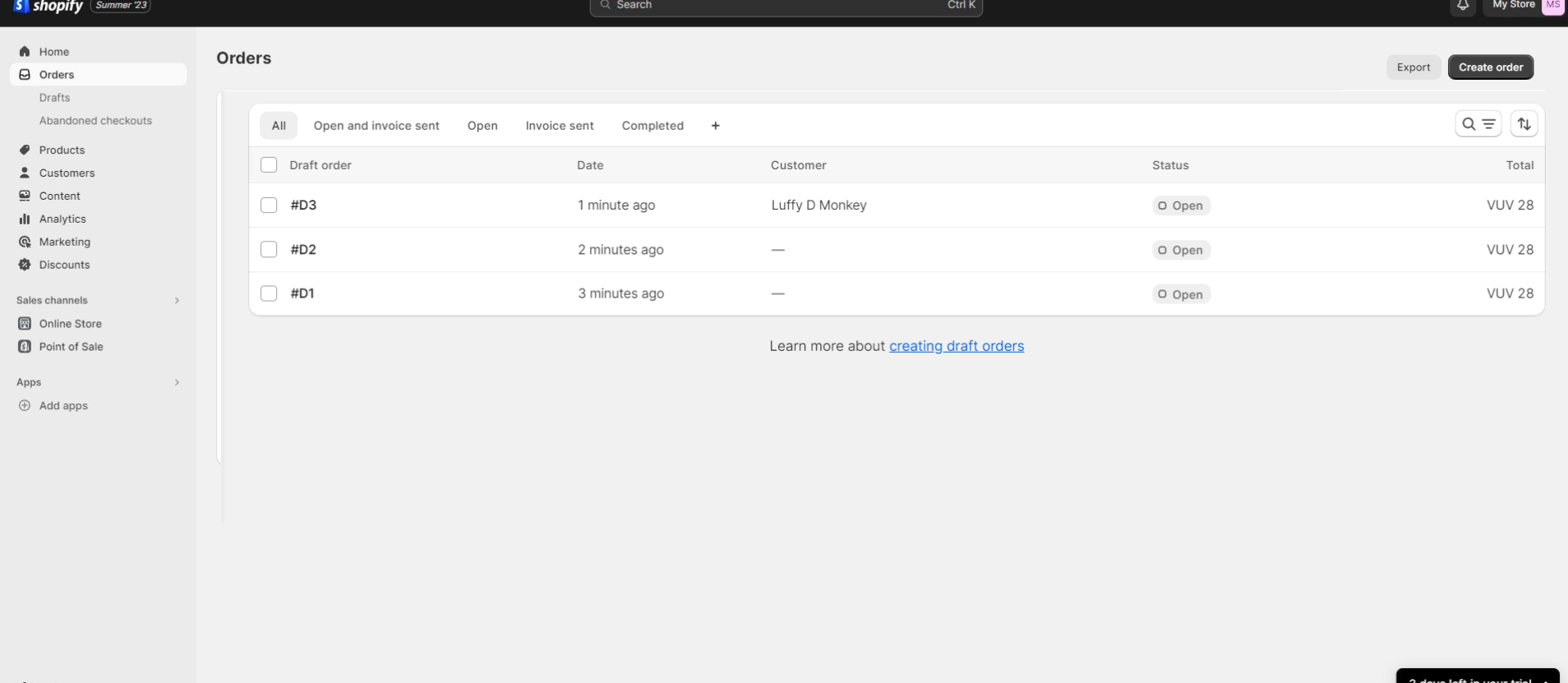Image resolution: width=1568 pixels, height=683 pixels.
Task: Toggle the select all draft orders checkbox
Action: tap(269, 164)
